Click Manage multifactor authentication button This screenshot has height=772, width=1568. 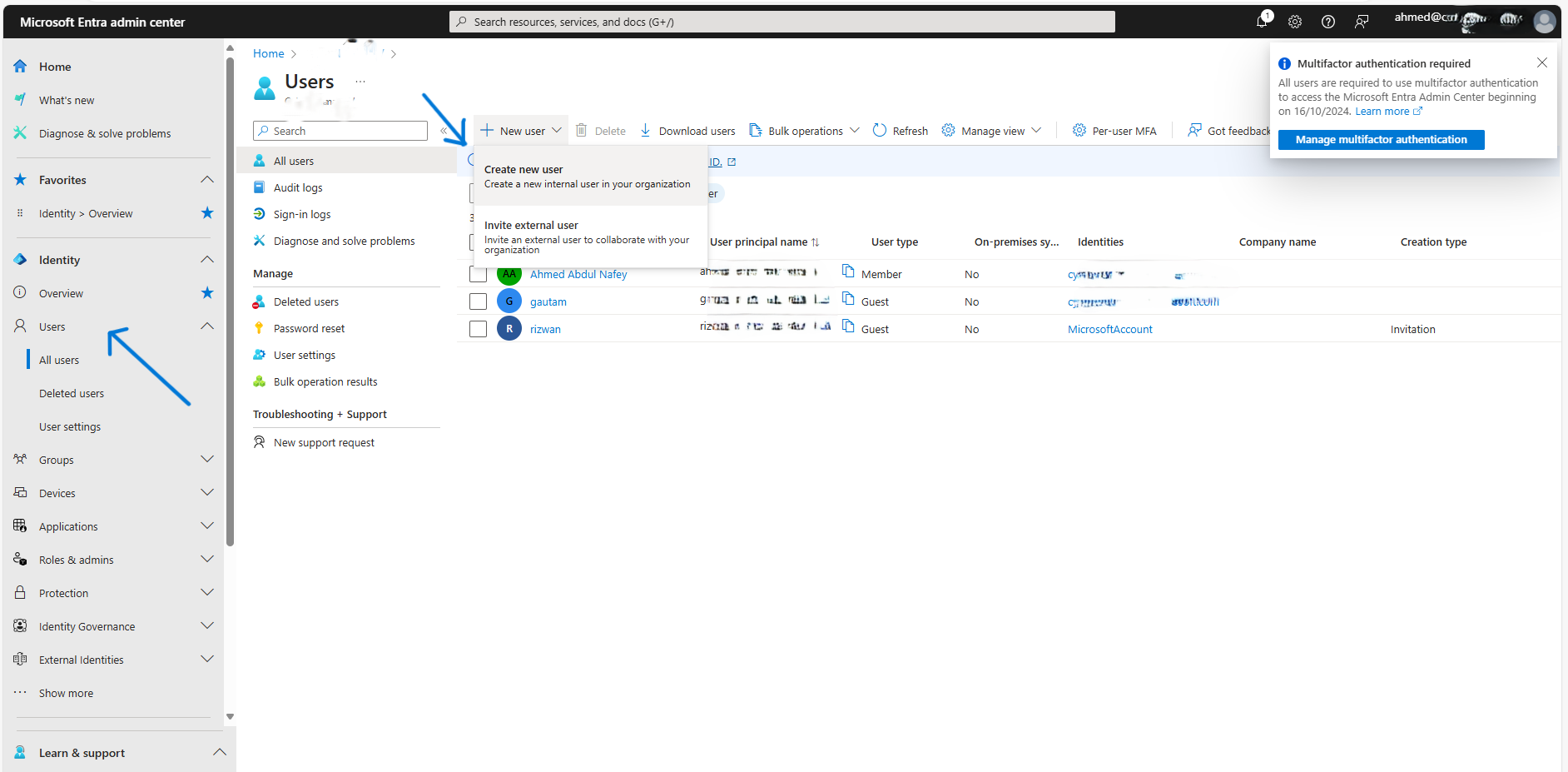click(x=1380, y=139)
